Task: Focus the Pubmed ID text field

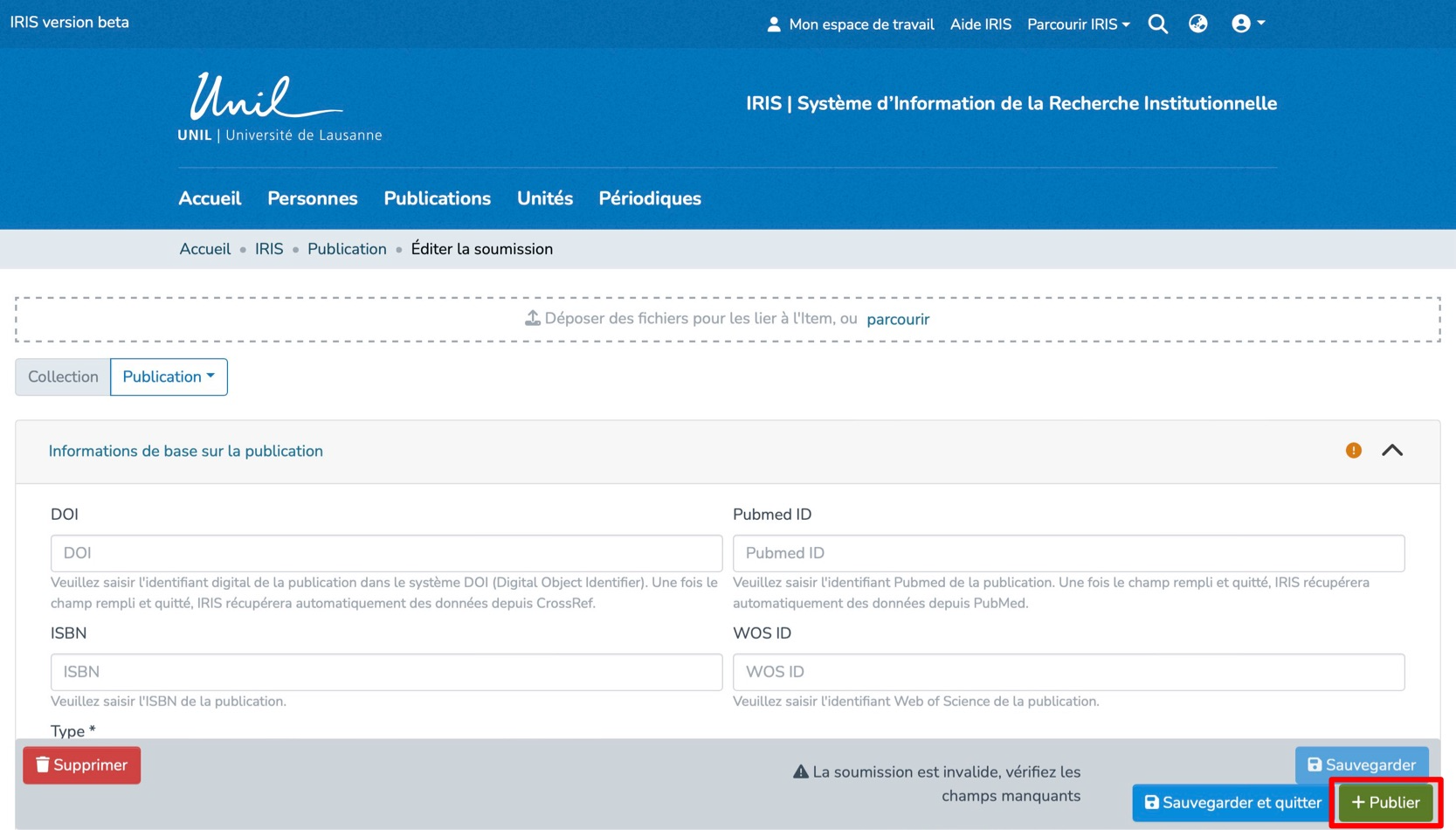Action: [1067, 554]
